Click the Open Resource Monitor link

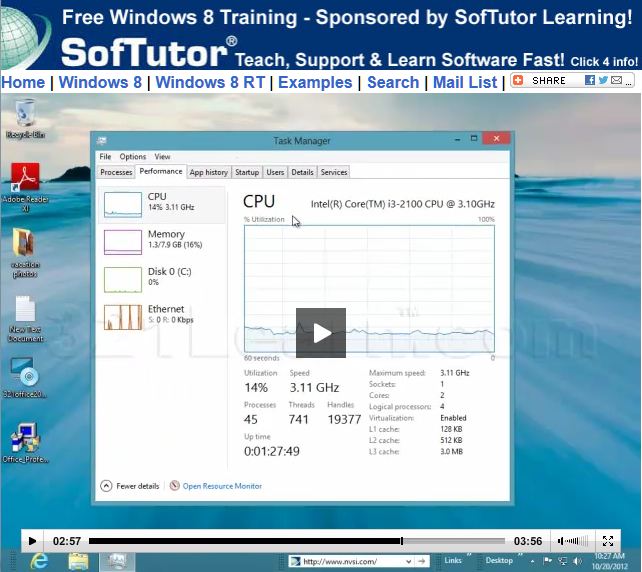pyautogui.click(x=222, y=486)
